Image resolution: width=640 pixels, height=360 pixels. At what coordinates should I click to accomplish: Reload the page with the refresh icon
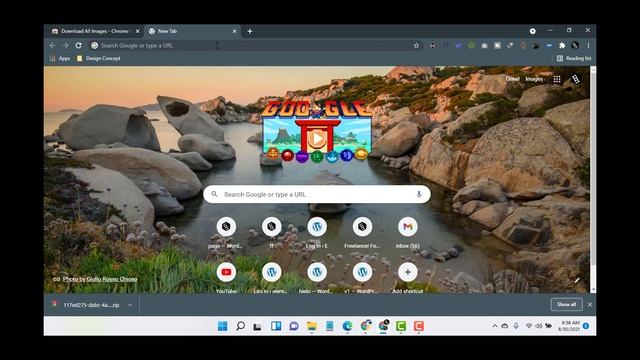(x=78, y=45)
